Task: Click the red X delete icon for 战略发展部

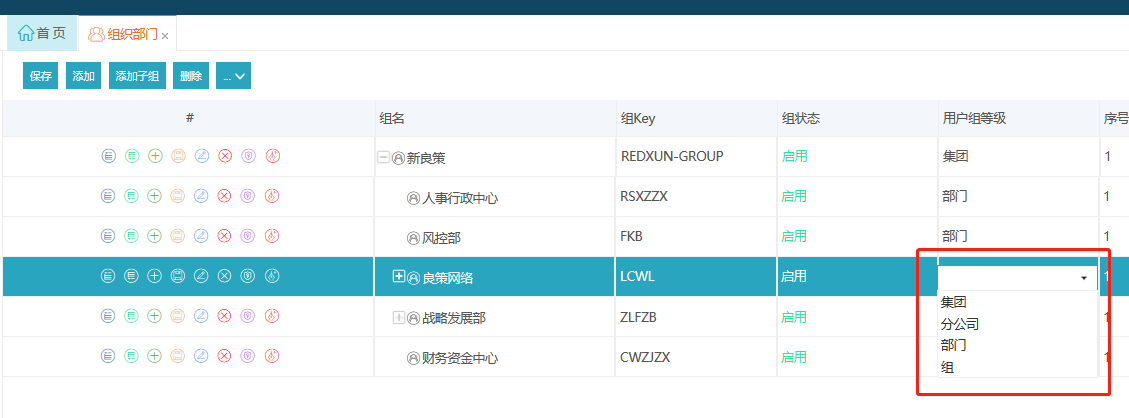Action: (225, 316)
